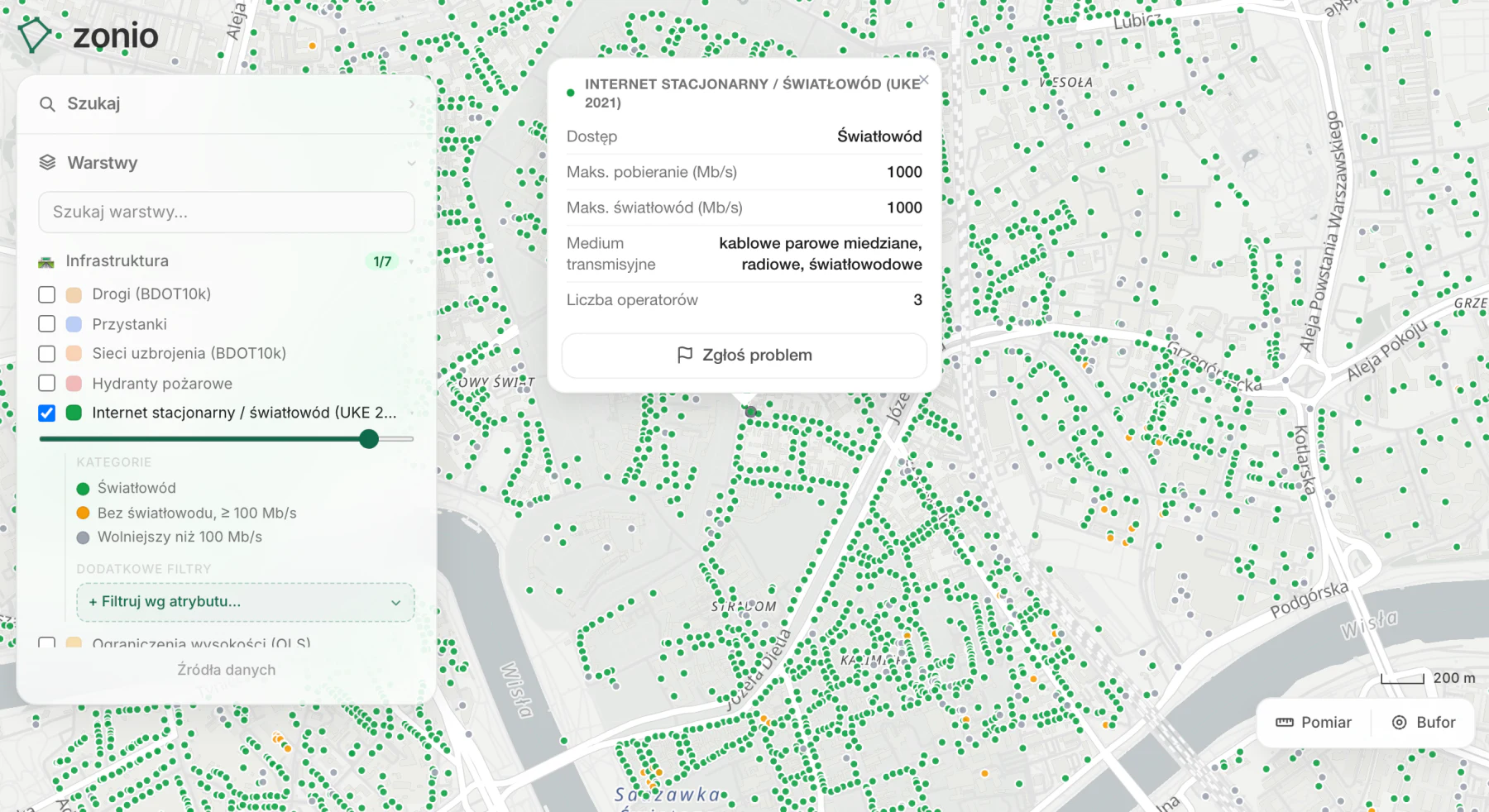Click the Szukaj warstwy input field

226,213
